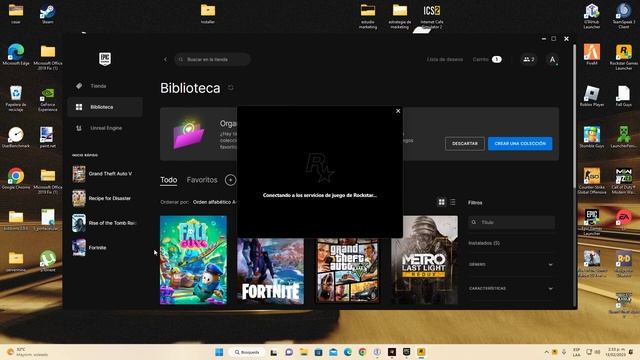Screen dimensions: 640x360
Task: Click DESCARTAR on the collection banner
Action: [x=464, y=144]
